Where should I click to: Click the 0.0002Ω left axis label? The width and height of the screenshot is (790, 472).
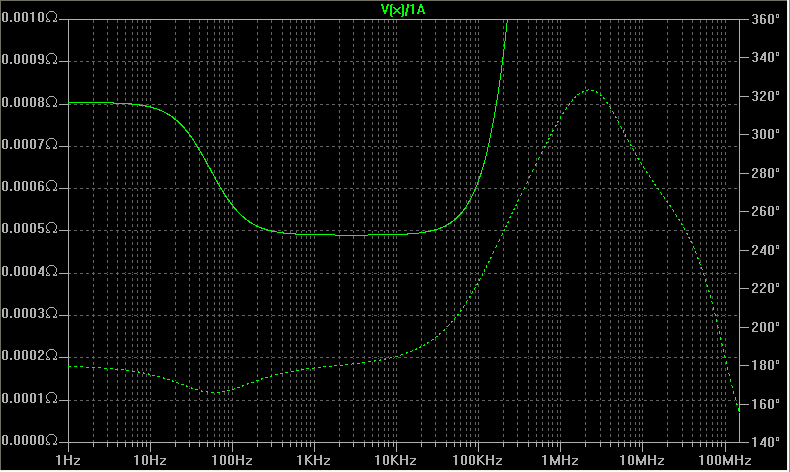30,356
